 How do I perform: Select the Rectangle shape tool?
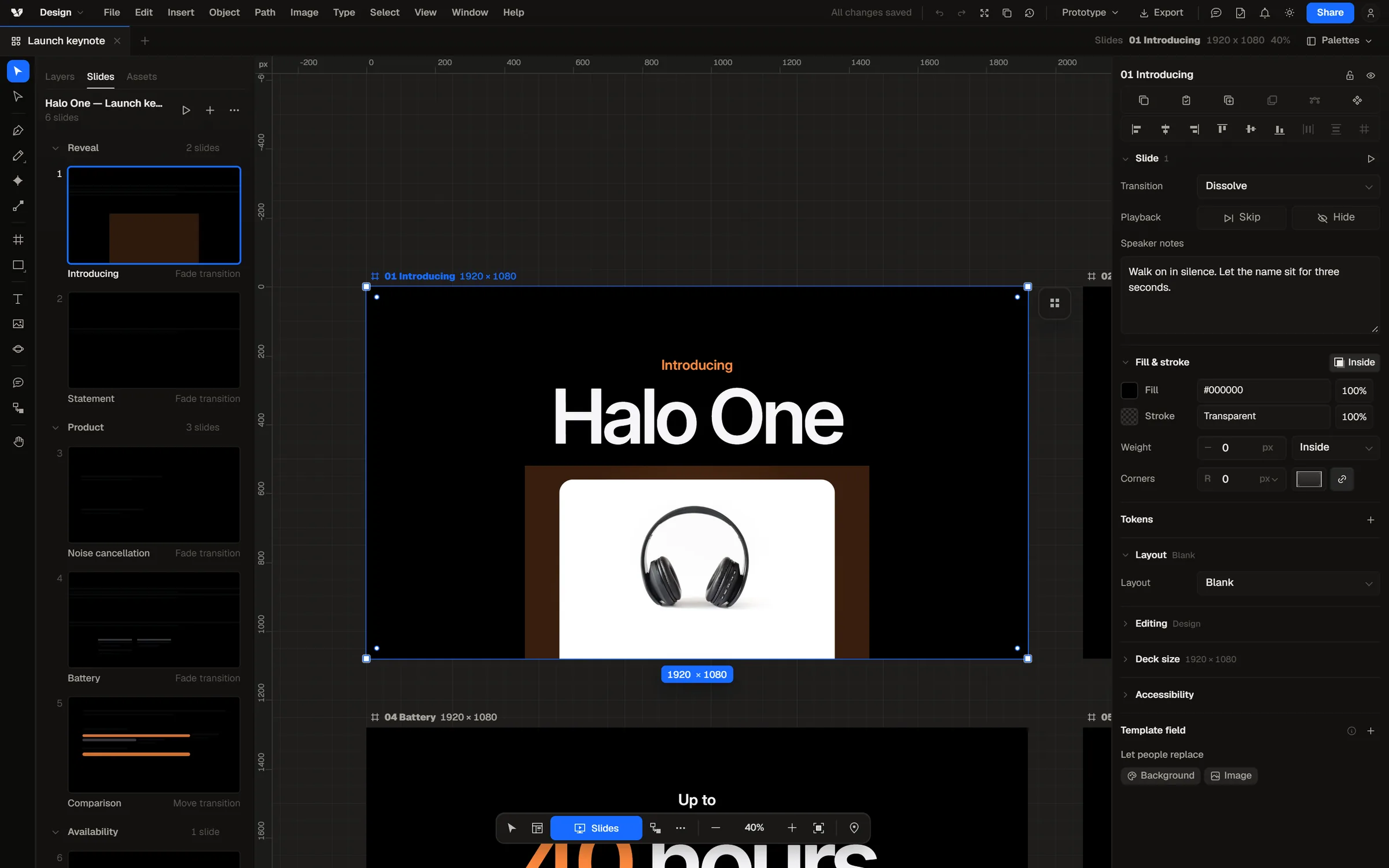(x=18, y=265)
